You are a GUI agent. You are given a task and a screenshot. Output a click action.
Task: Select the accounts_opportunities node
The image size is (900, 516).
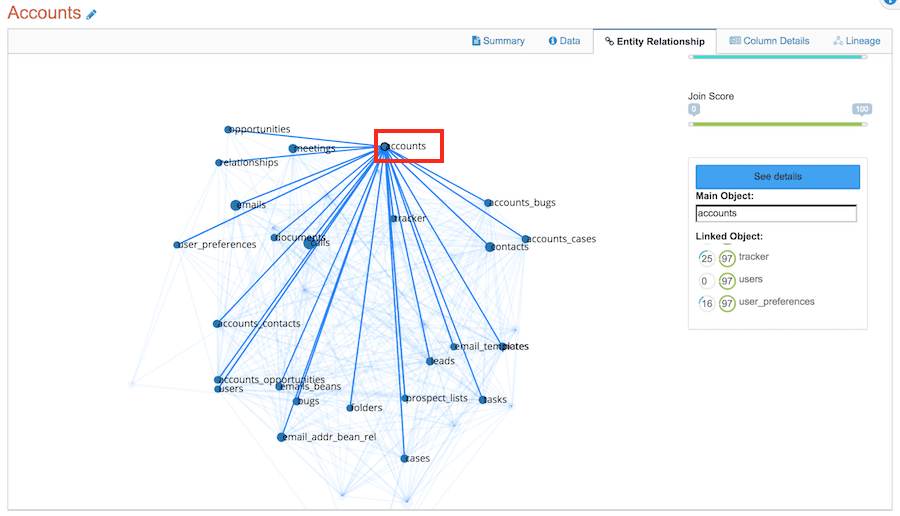pos(218,379)
